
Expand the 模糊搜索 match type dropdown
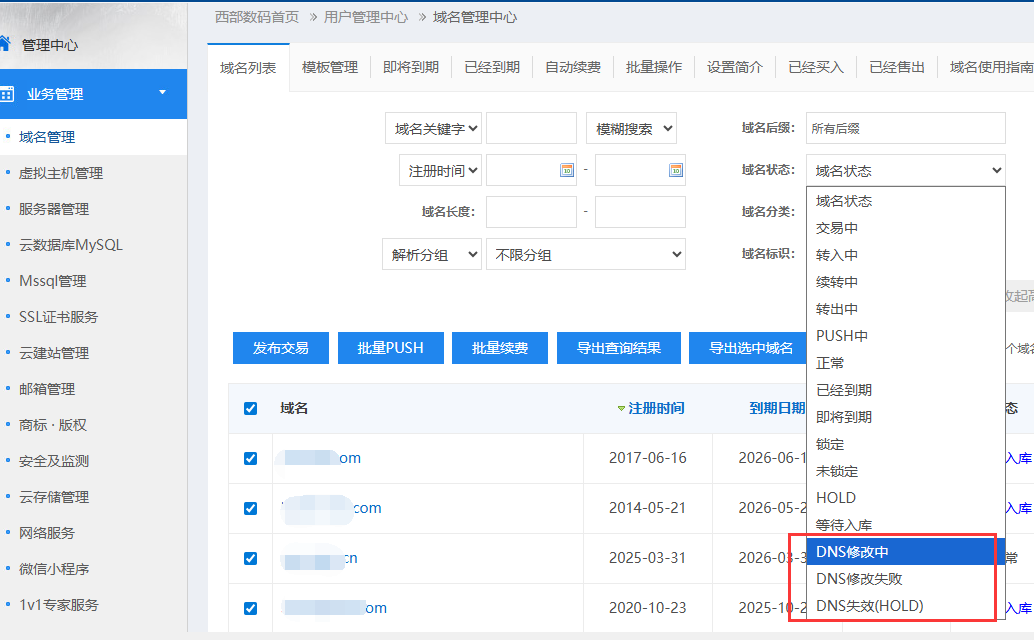pos(631,128)
